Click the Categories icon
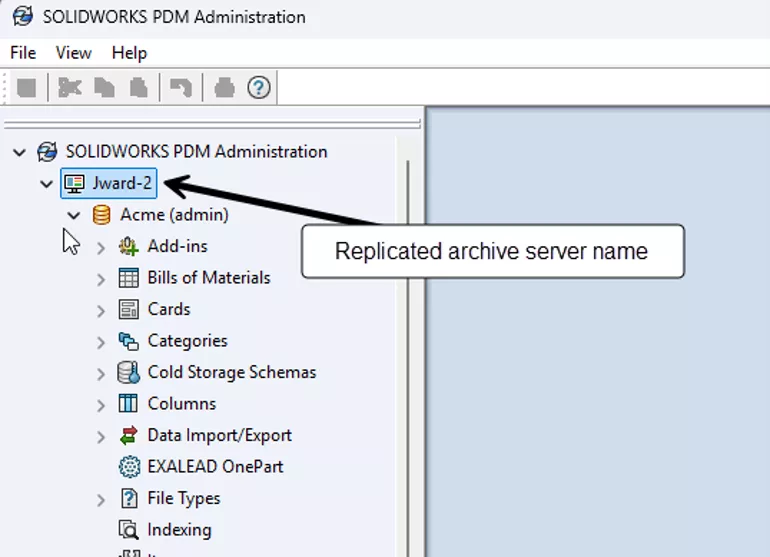 (x=129, y=341)
